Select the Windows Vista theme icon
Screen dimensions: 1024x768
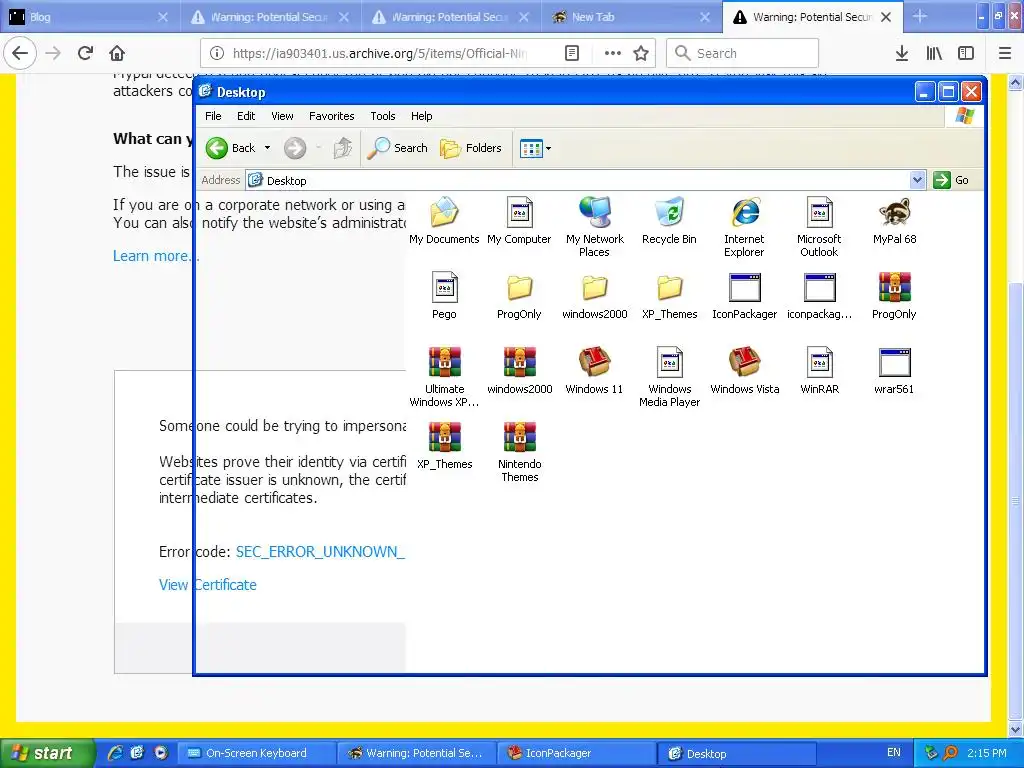point(744,362)
